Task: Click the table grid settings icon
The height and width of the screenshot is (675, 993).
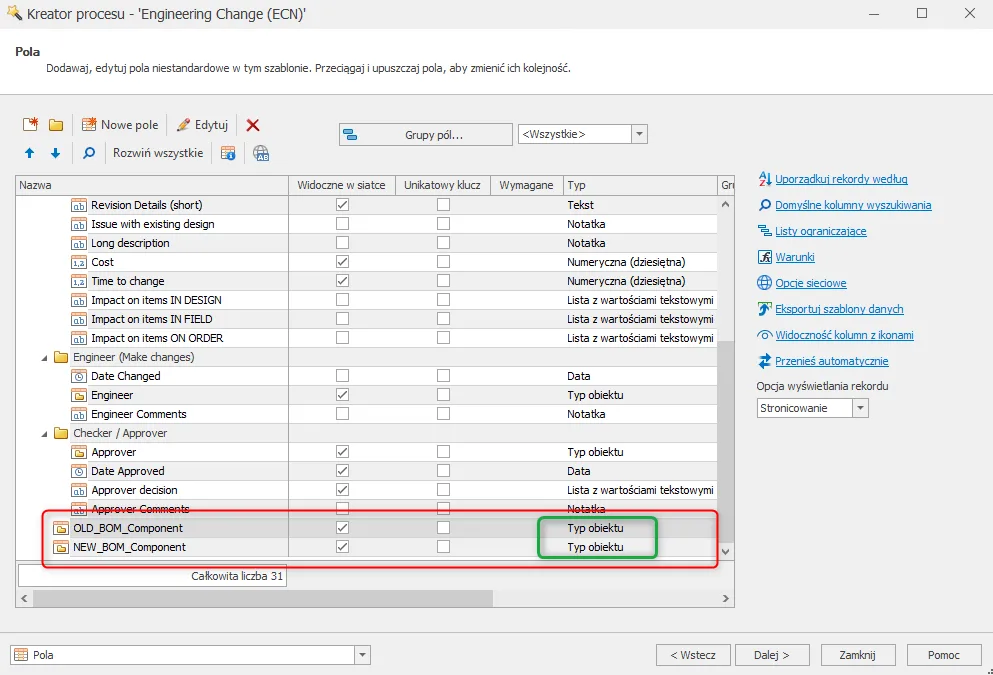Action: [228, 153]
